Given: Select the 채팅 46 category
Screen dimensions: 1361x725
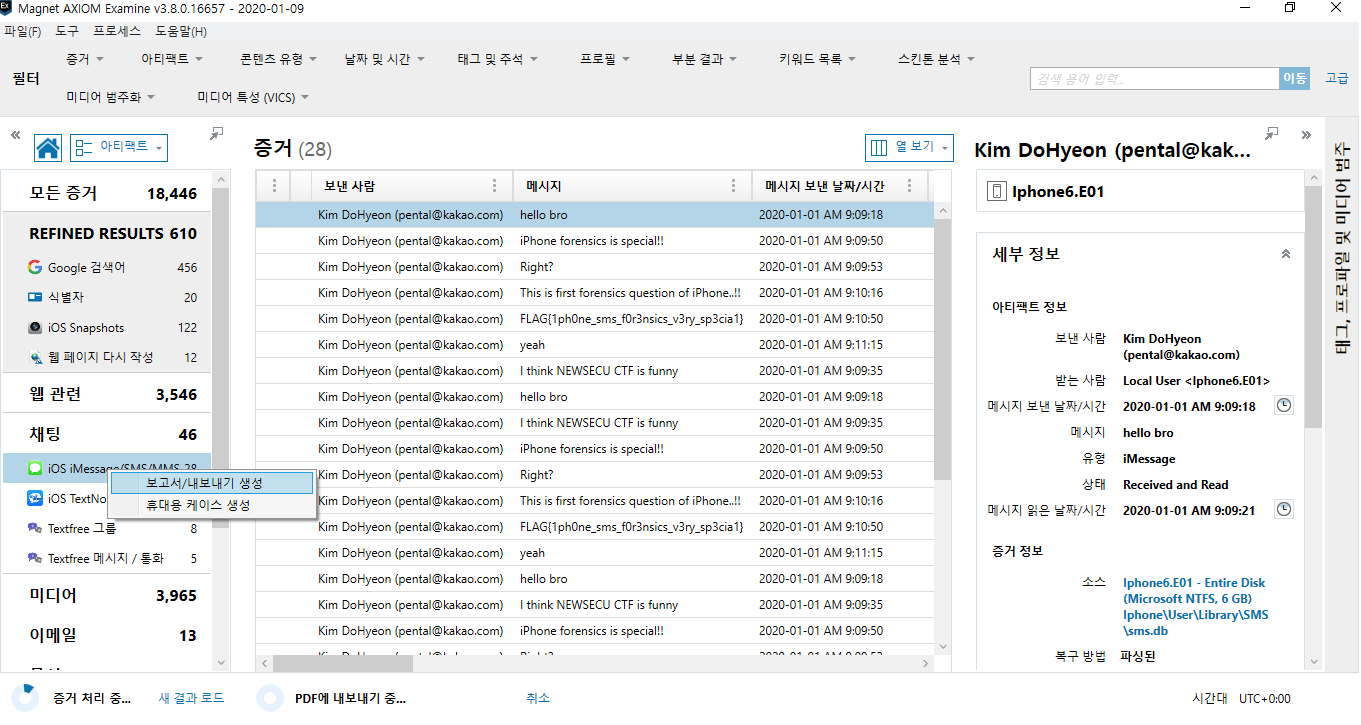Looking at the screenshot, I should click(106, 434).
